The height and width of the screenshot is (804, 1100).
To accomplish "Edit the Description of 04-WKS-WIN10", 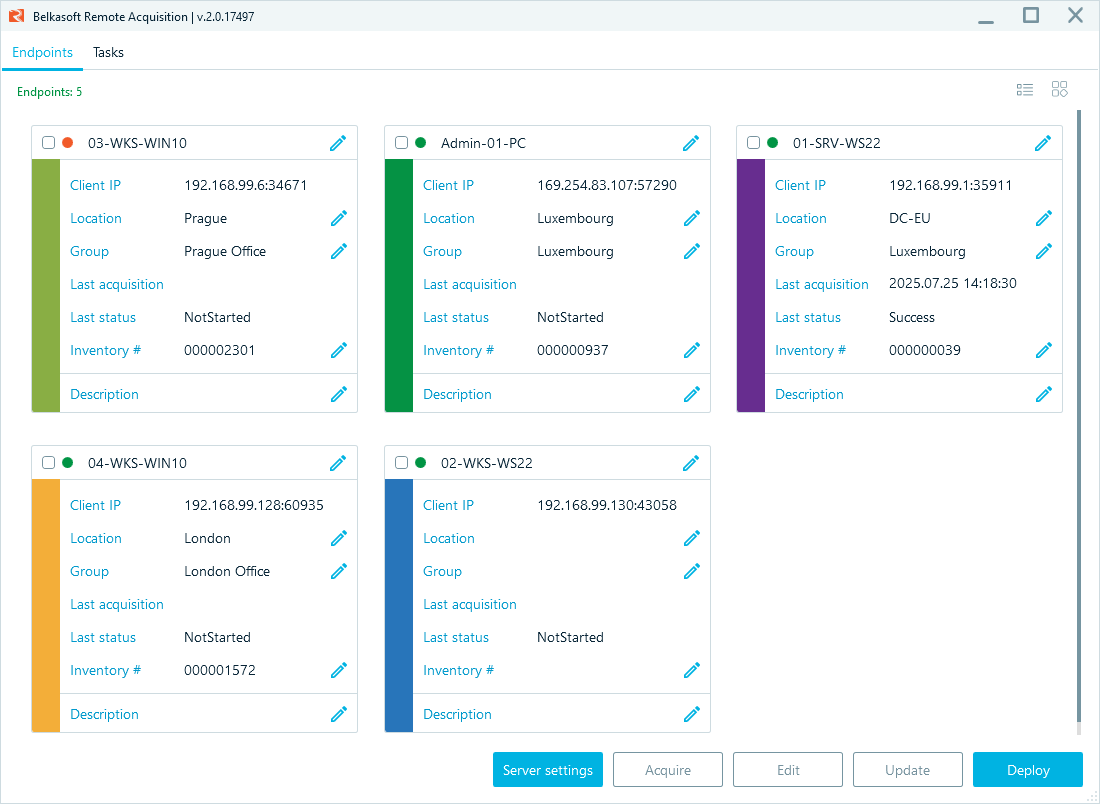I will point(339,714).
